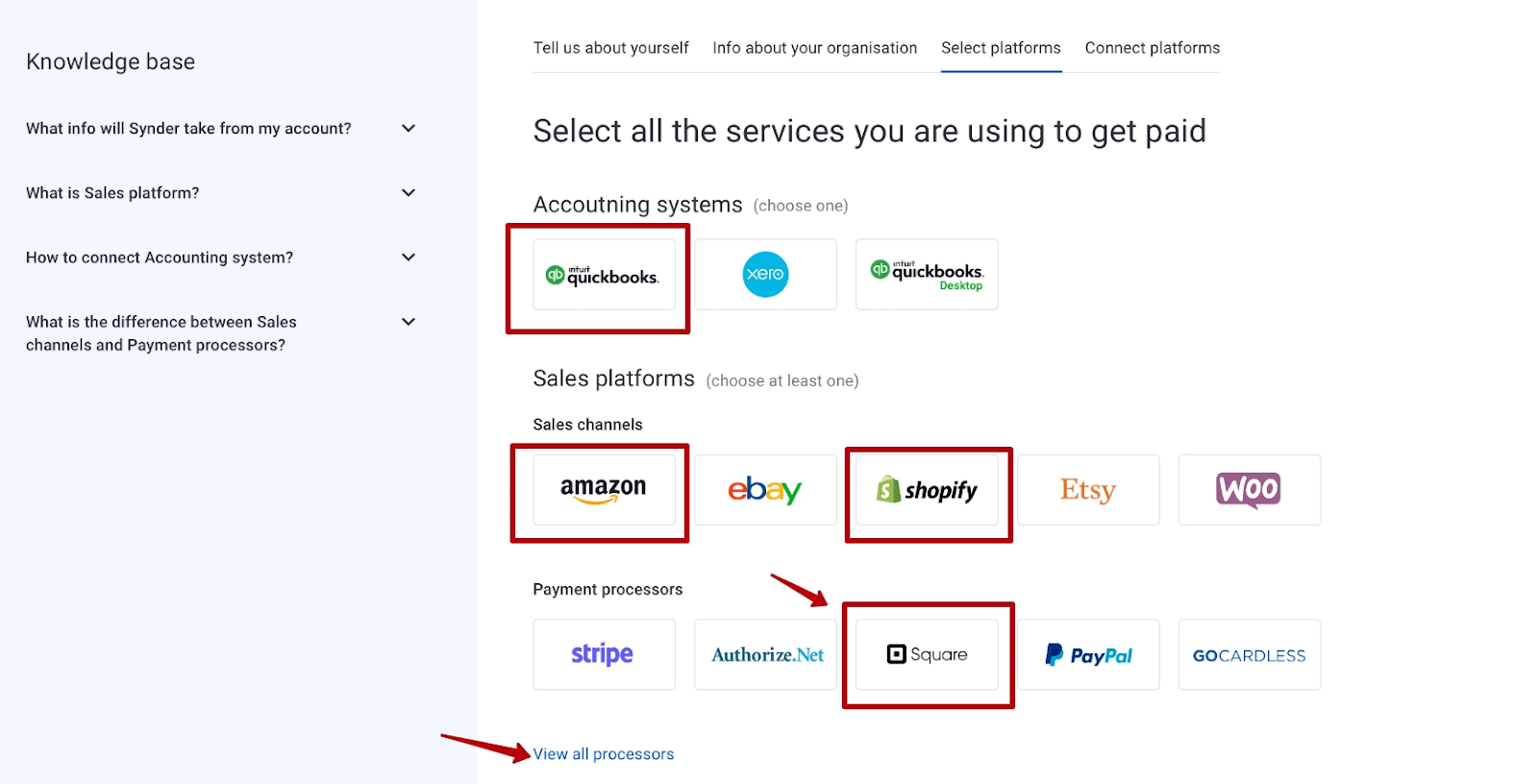Select the WooCommerce sales channel
Viewport: 1538px width, 784px height.
click(x=1248, y=490)
